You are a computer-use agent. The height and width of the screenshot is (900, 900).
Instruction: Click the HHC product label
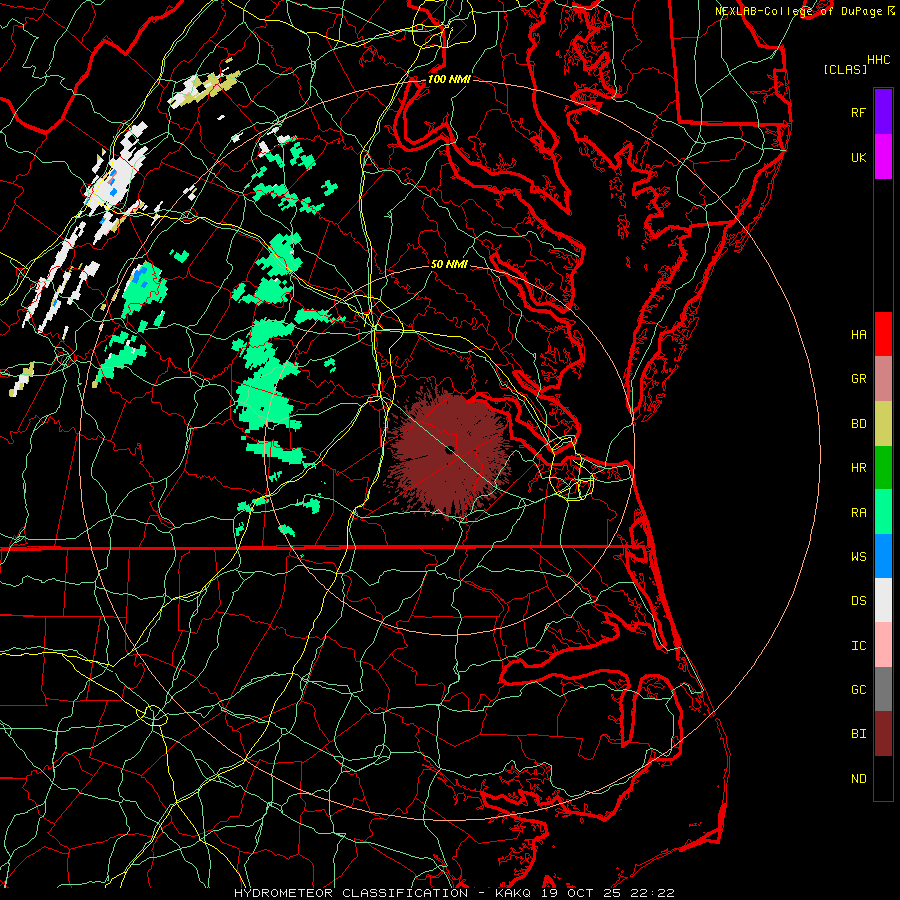878,60
